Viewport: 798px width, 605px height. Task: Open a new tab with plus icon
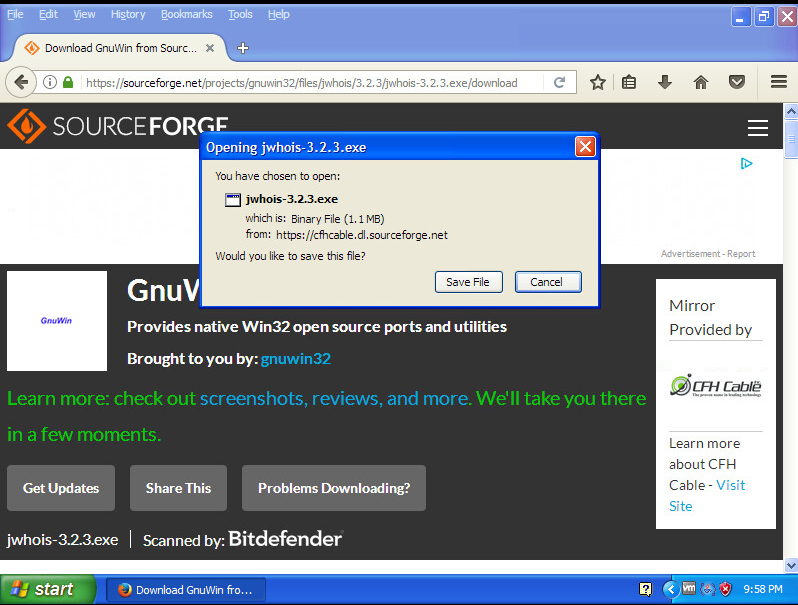[x=243, y=48]
